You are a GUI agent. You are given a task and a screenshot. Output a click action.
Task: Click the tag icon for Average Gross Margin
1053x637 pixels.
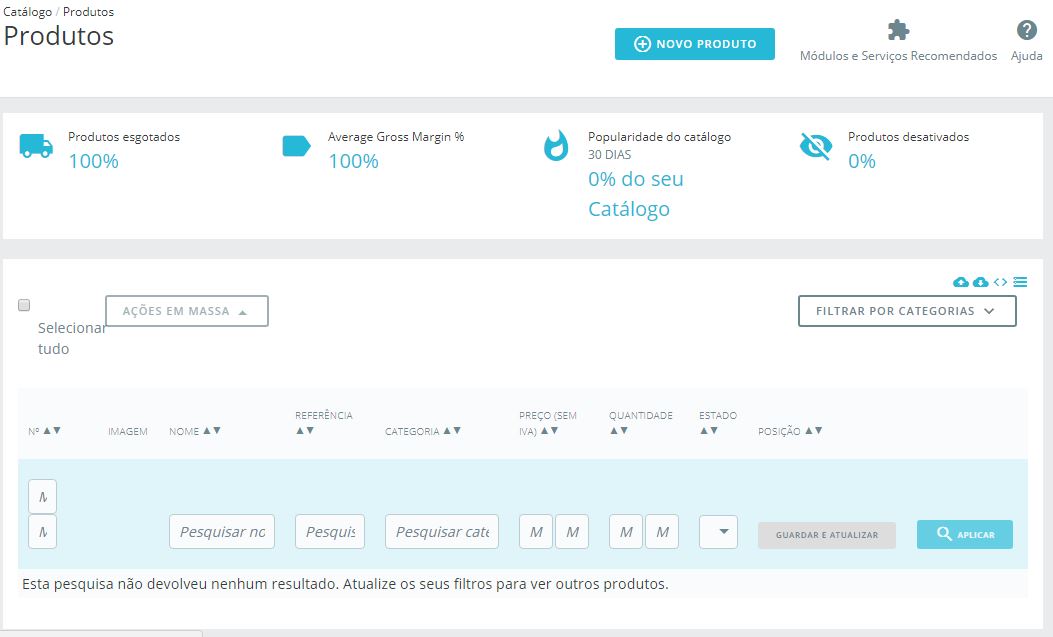(296, 146)
